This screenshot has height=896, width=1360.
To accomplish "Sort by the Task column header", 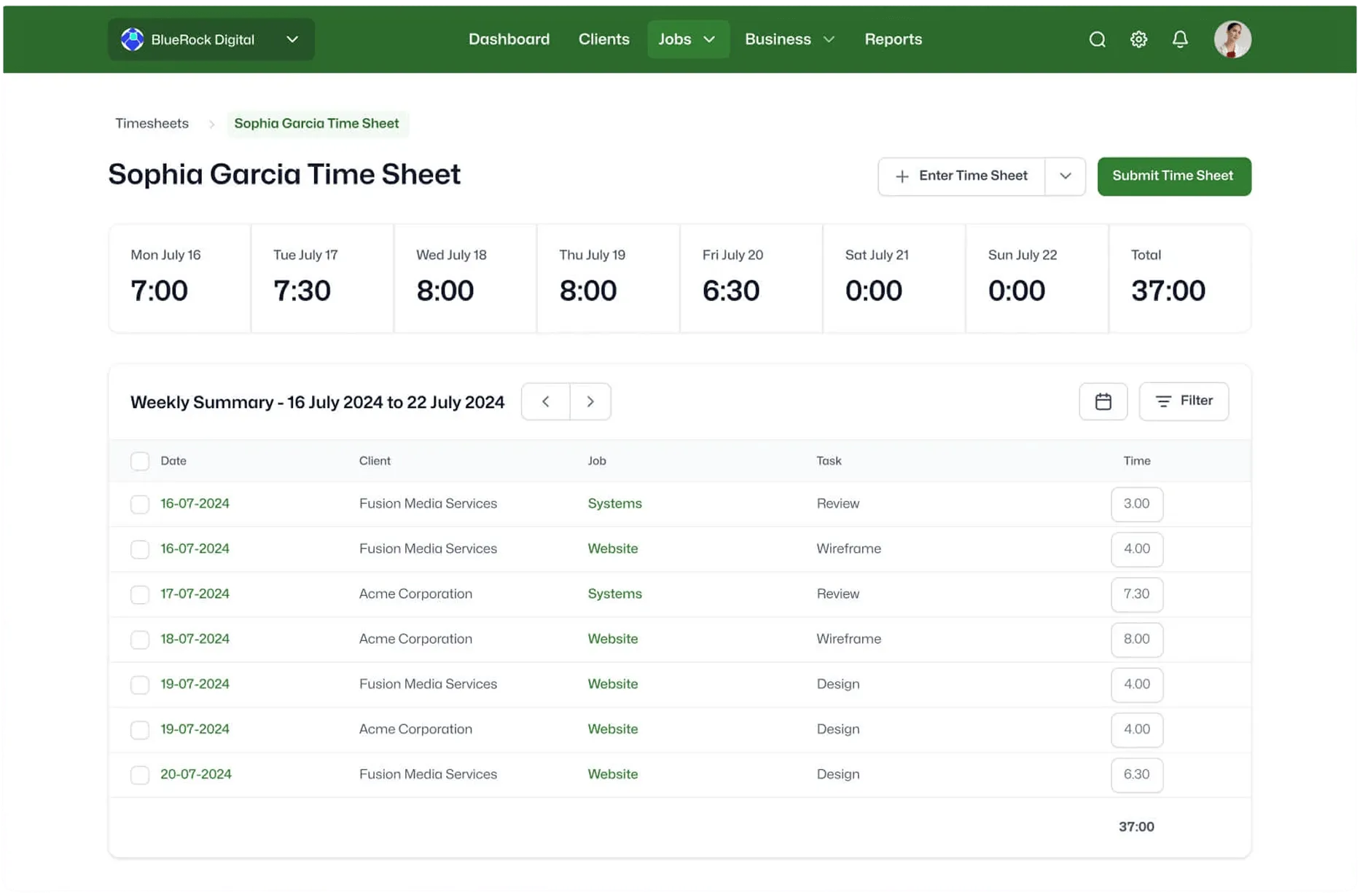I will coord(829,461).
